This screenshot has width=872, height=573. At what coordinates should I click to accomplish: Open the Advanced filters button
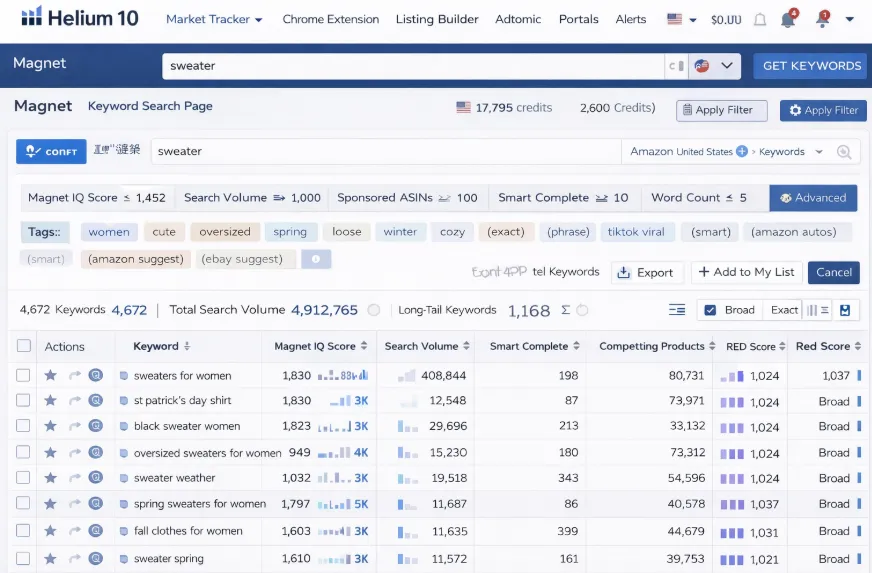(x=813, y=198)
